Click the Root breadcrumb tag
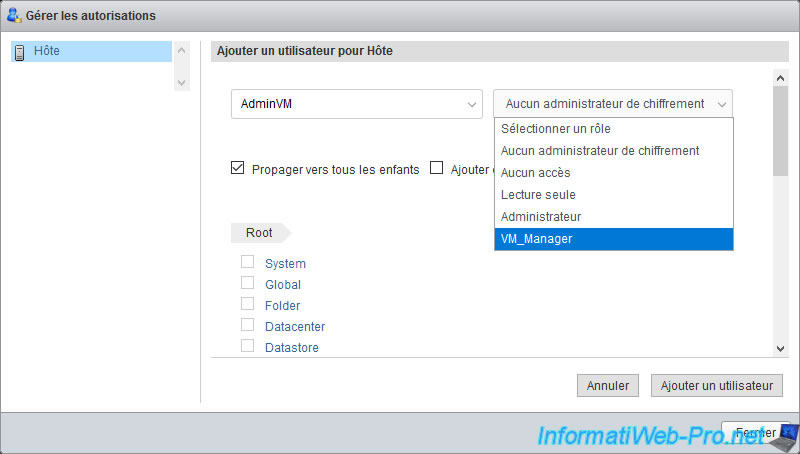This screenshot has height=454, width=800. [x=259, y=233]
